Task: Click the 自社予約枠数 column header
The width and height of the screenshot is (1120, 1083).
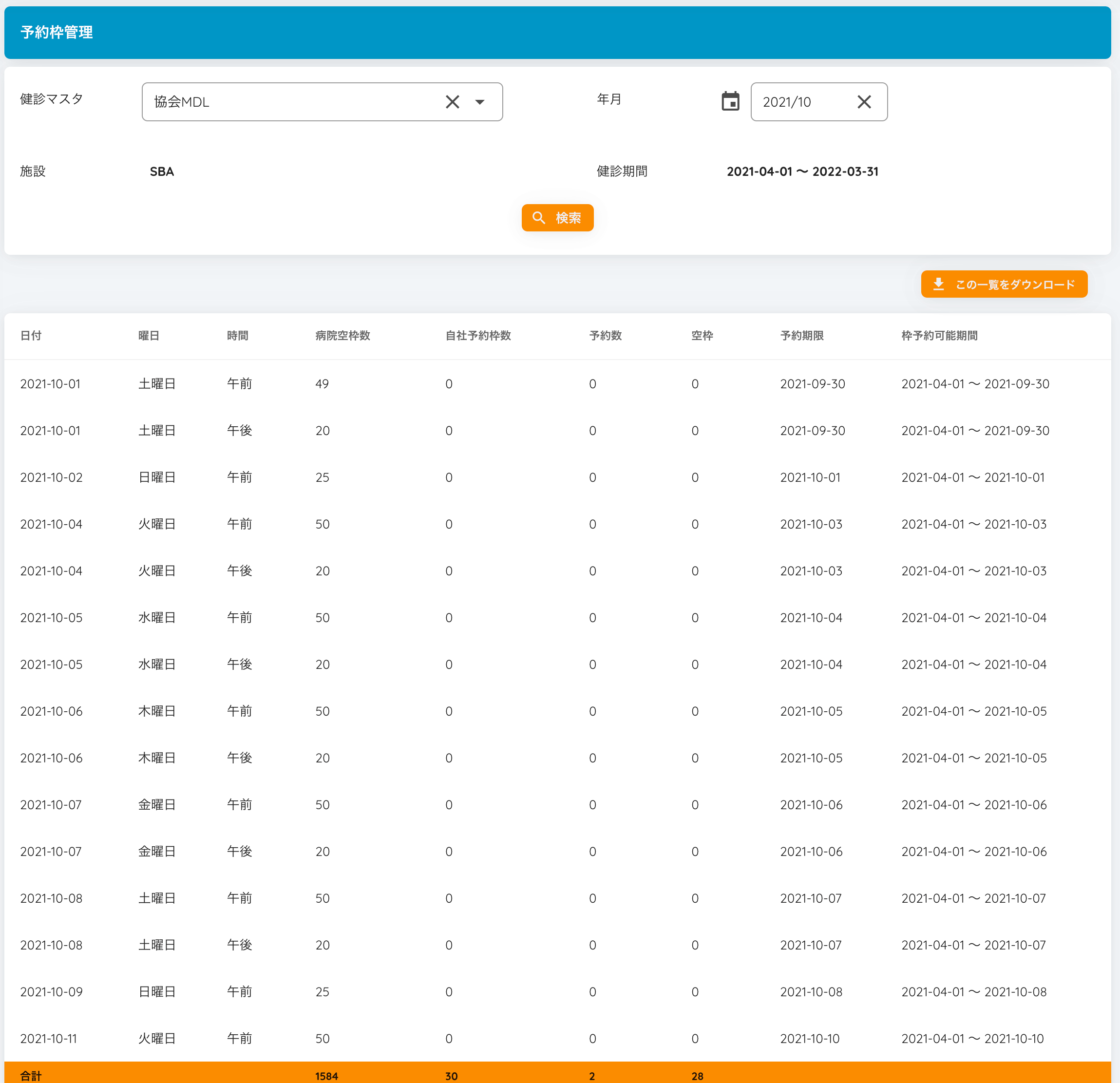Action: tap(478, 336)
